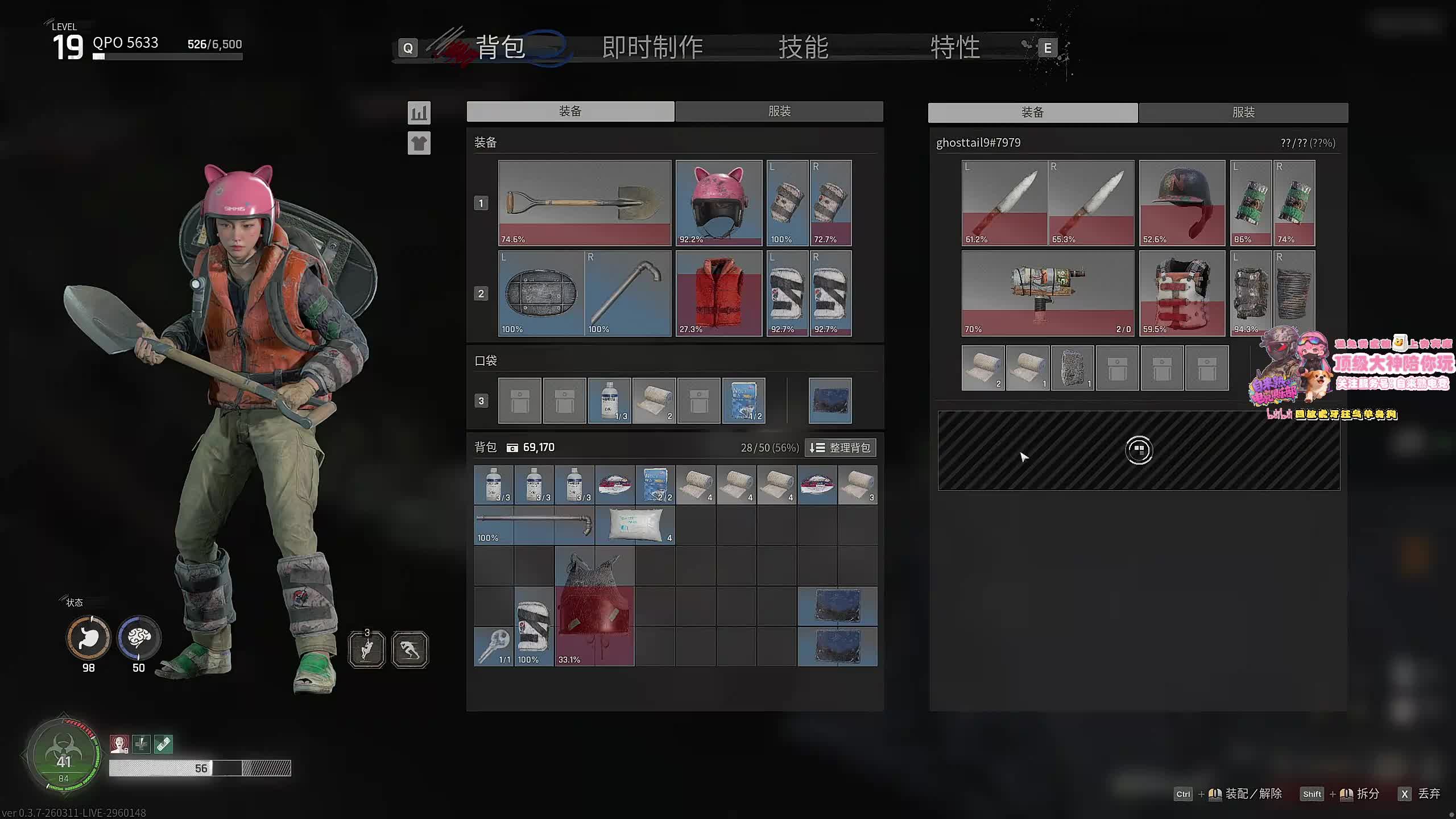Select the shovel in weapon slot 1
This screenshot has height=819, width=1456.
click(x=584, y=202)
